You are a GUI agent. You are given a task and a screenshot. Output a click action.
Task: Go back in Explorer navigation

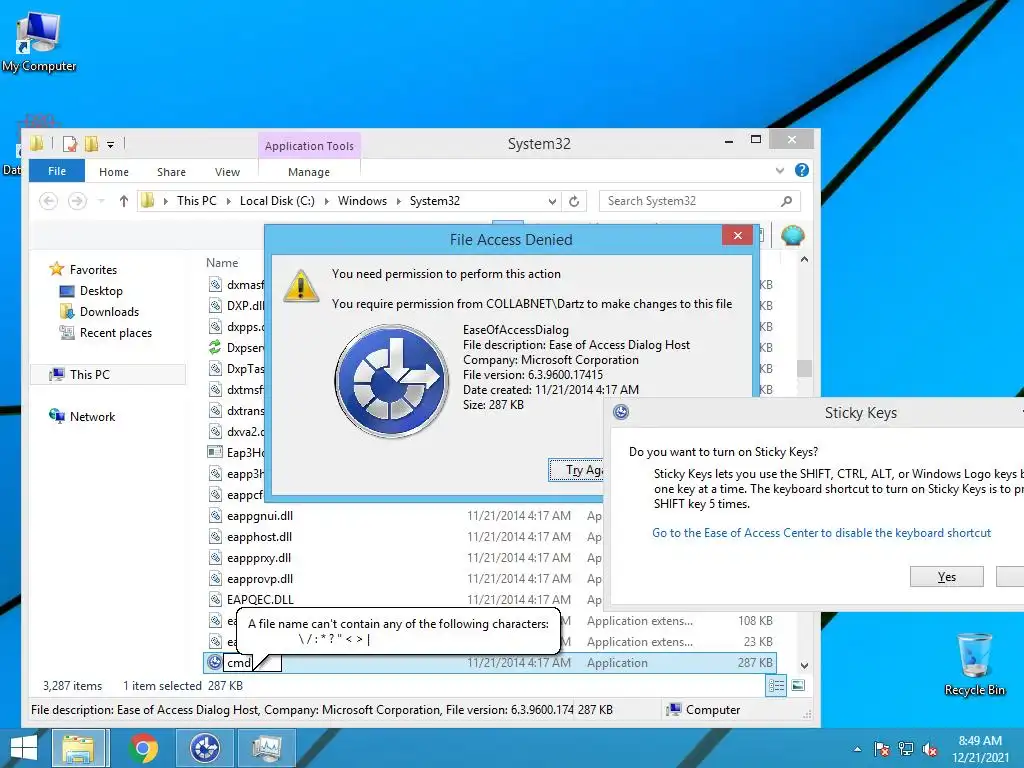[48, 201]
